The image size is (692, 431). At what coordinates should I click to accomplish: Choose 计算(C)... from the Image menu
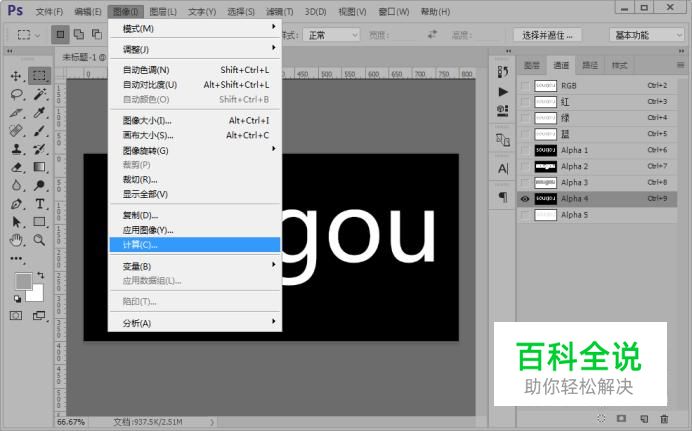click(x=195, y=245)
